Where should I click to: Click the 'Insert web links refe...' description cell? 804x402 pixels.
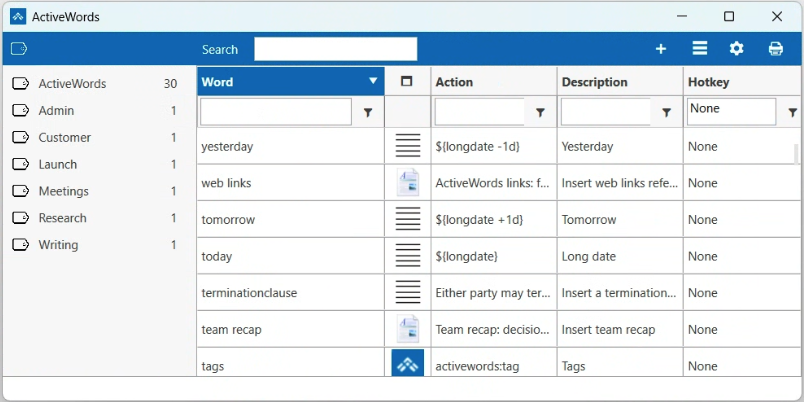coord(620,183)
